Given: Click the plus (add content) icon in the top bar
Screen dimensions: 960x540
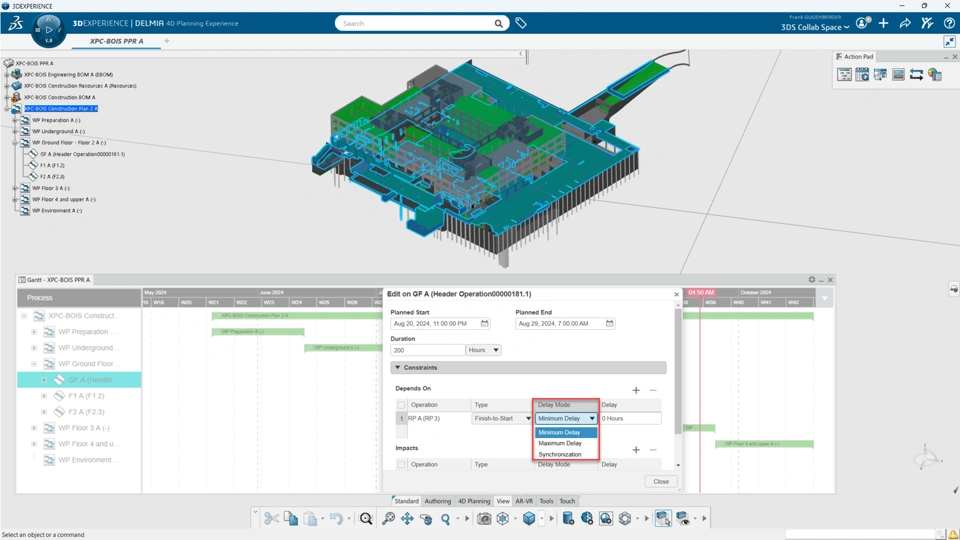Looking at the screenshot, I should (883, 23).
